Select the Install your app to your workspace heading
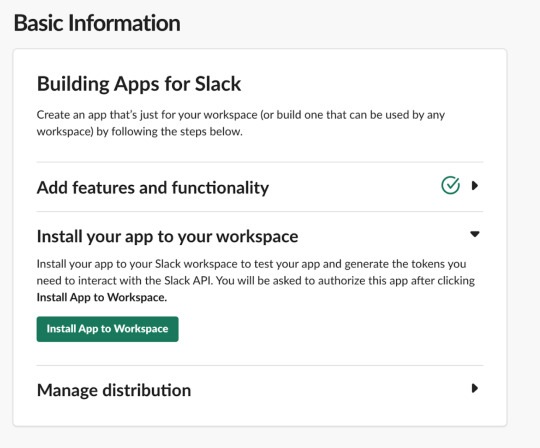This screenshot has width=540, height=448. click(x=167, y=237)
